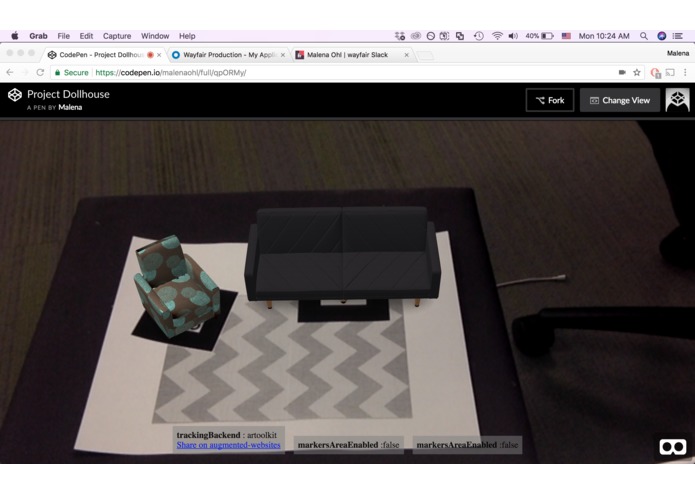
Task: Close the CodePen Project Dollhouse tab
Action: coord(159,55)
